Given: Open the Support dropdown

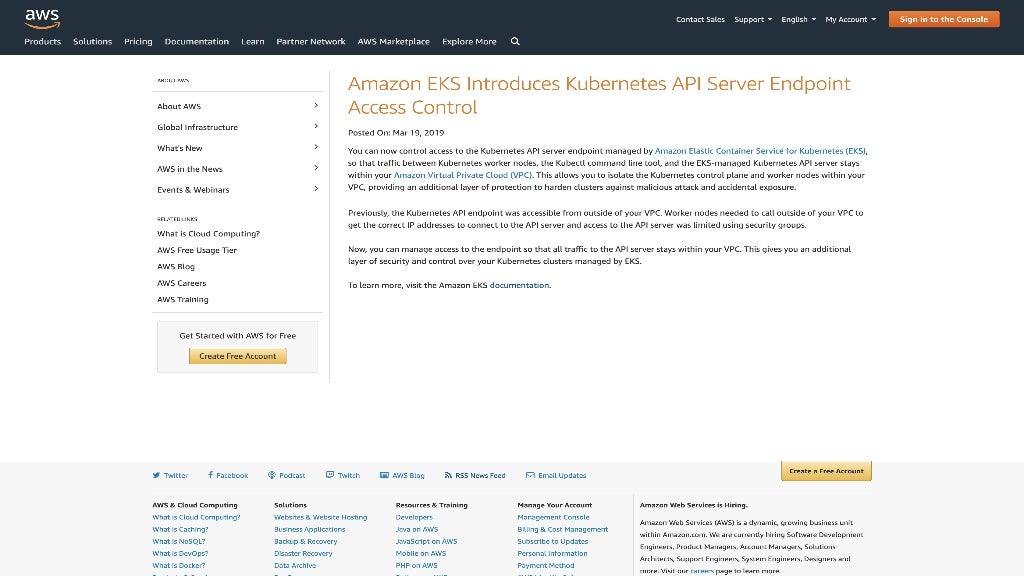Looking at the screenshot, I should [753, 20].
